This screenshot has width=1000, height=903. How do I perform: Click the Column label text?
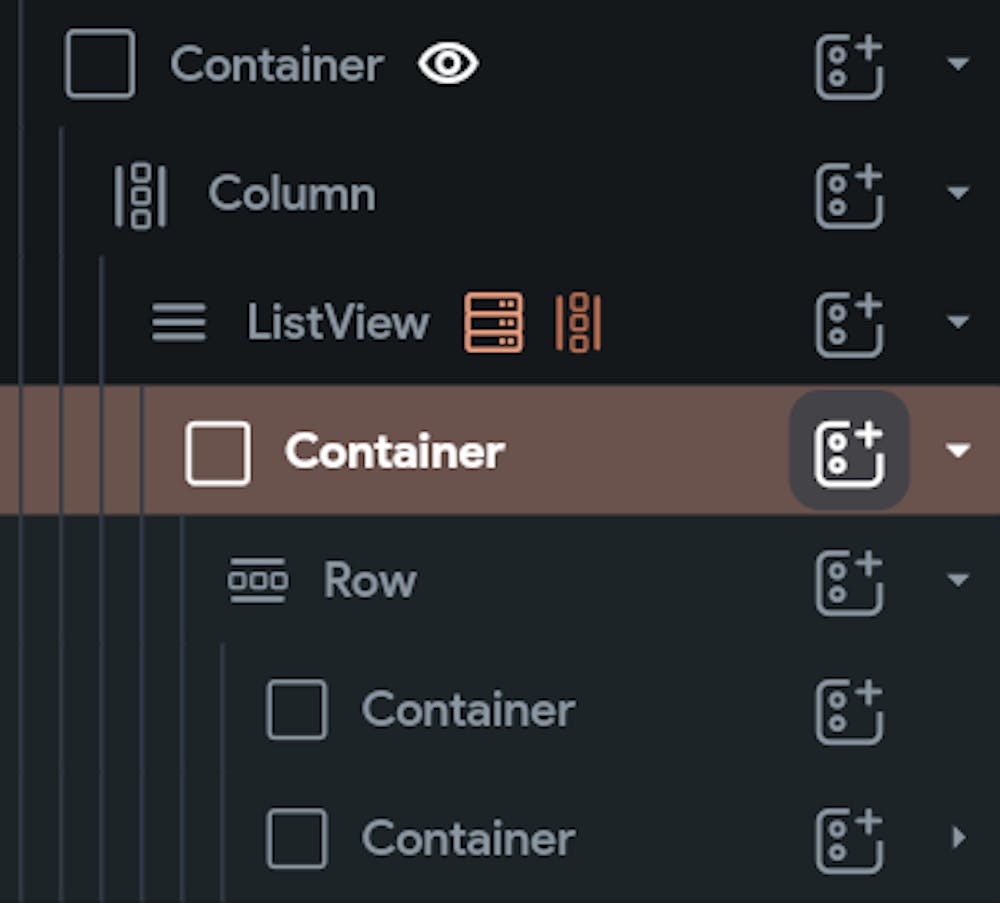pyautogui.click(x=291, y=194)
